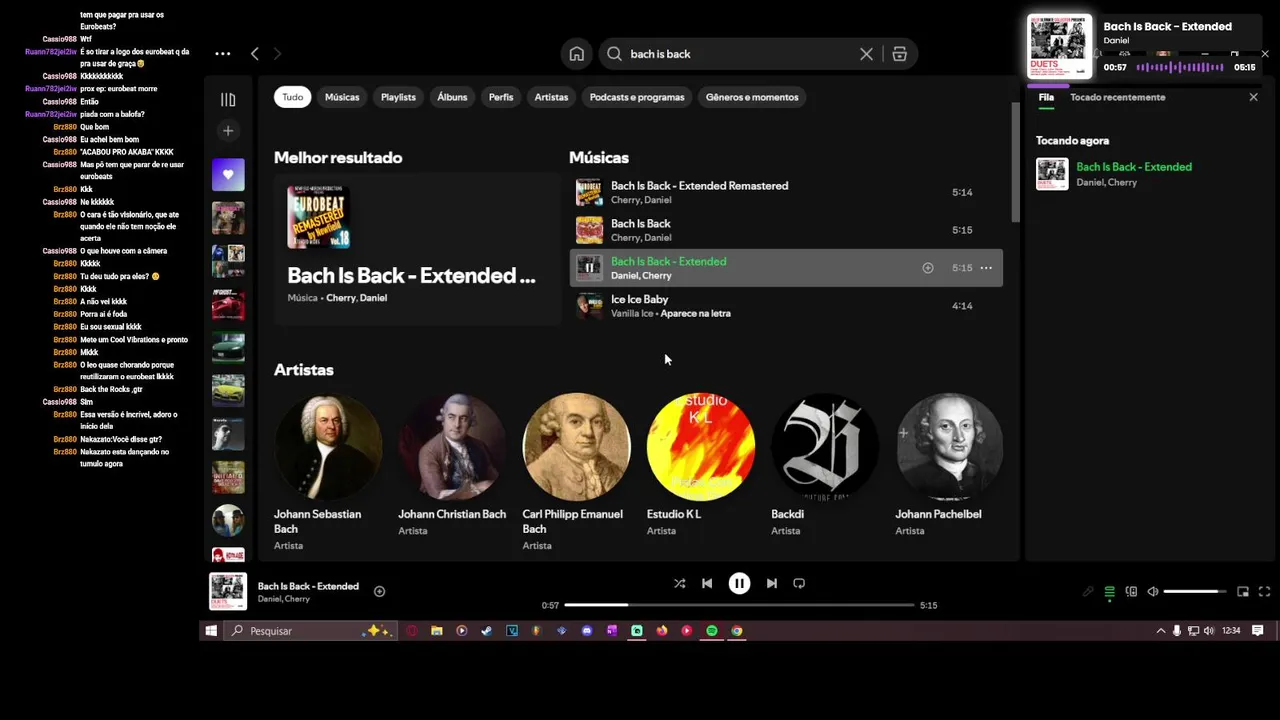Add Bach Is Back - Extended row to library
The width and height of the screenshot is (1280, 720).
coord(928,268)
